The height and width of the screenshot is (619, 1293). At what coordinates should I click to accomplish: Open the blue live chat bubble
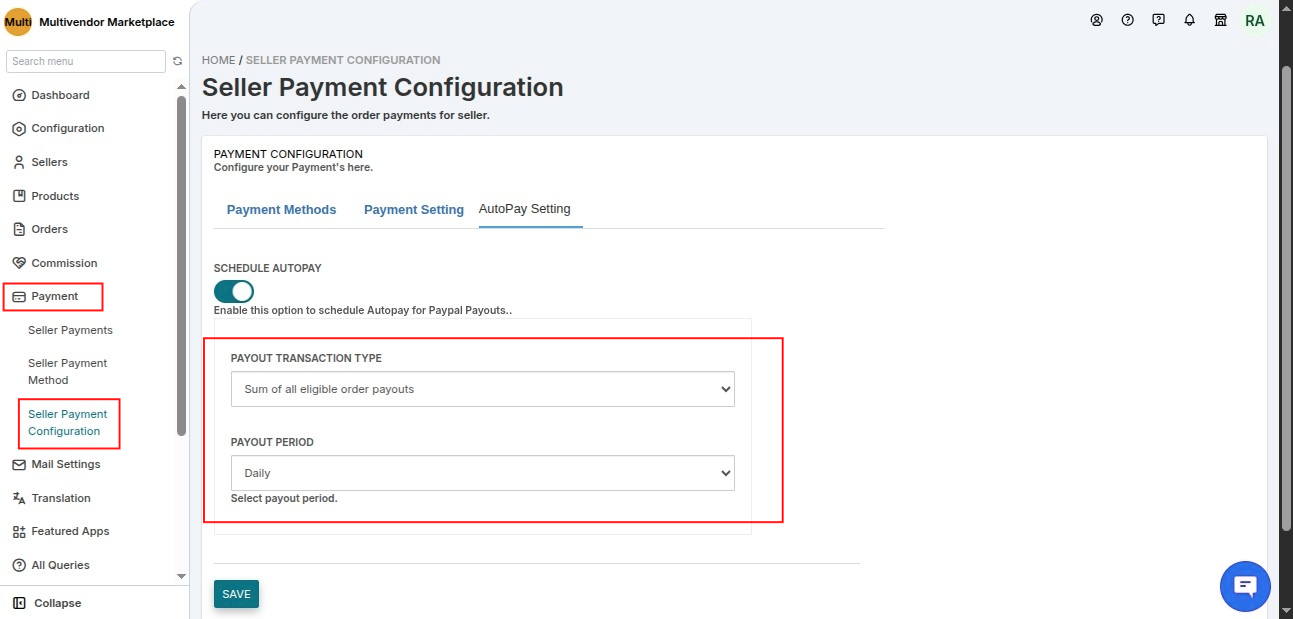(x=1245, y=586)
